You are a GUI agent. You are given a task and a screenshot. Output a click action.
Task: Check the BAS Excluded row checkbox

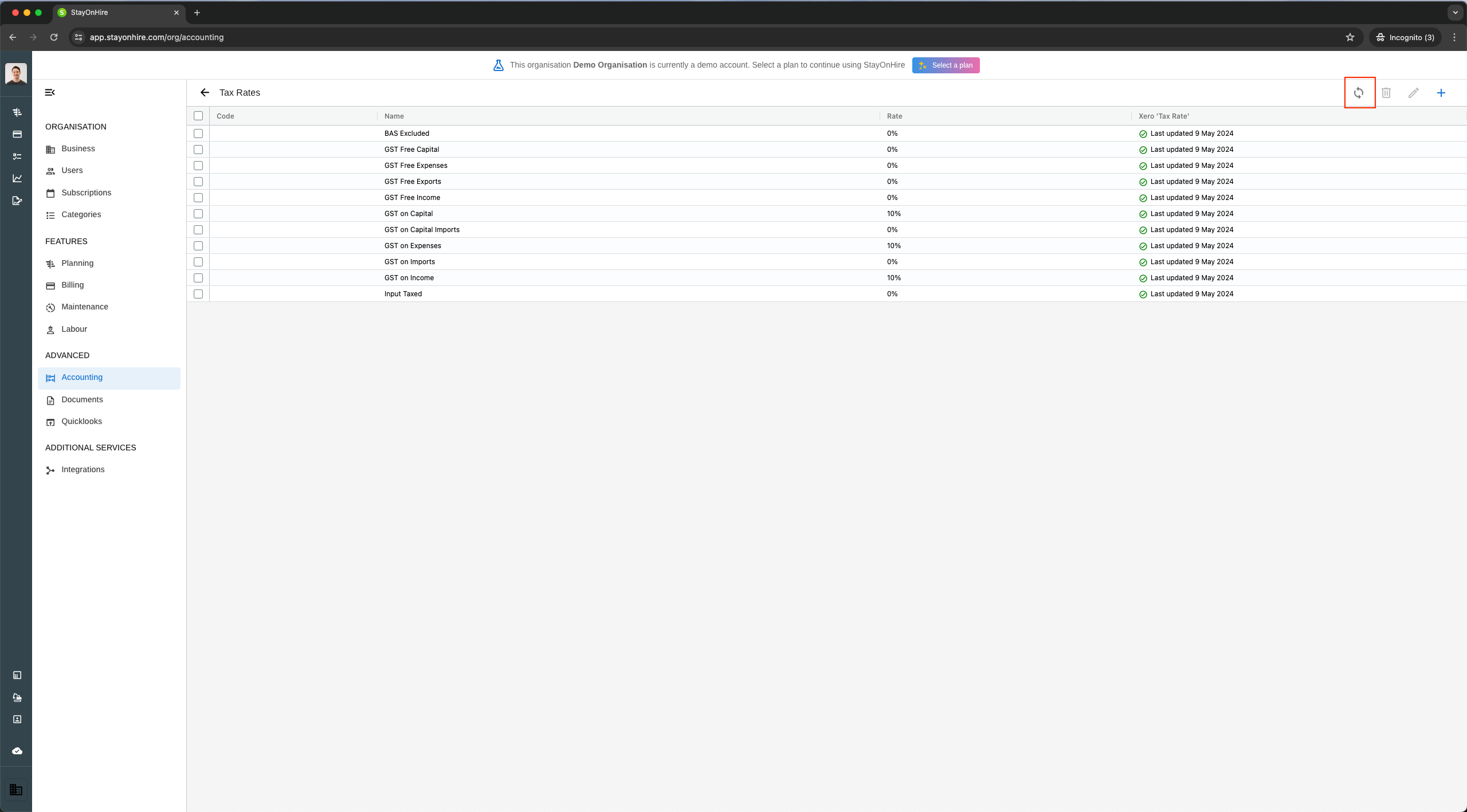pyautogui.click(x=198, y=134)
